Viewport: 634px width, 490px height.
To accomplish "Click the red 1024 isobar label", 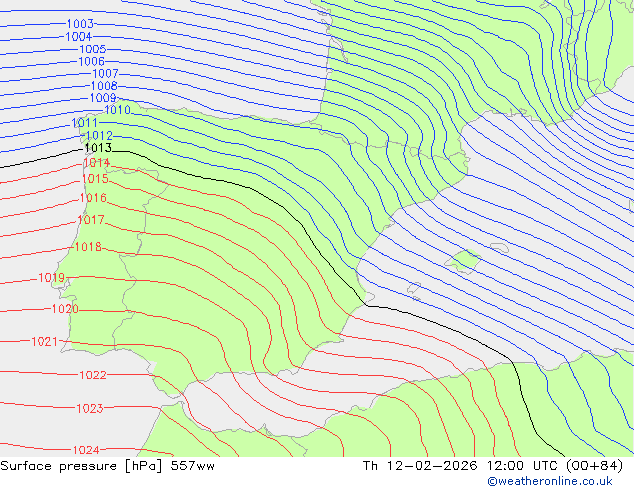I will (86, 450).
